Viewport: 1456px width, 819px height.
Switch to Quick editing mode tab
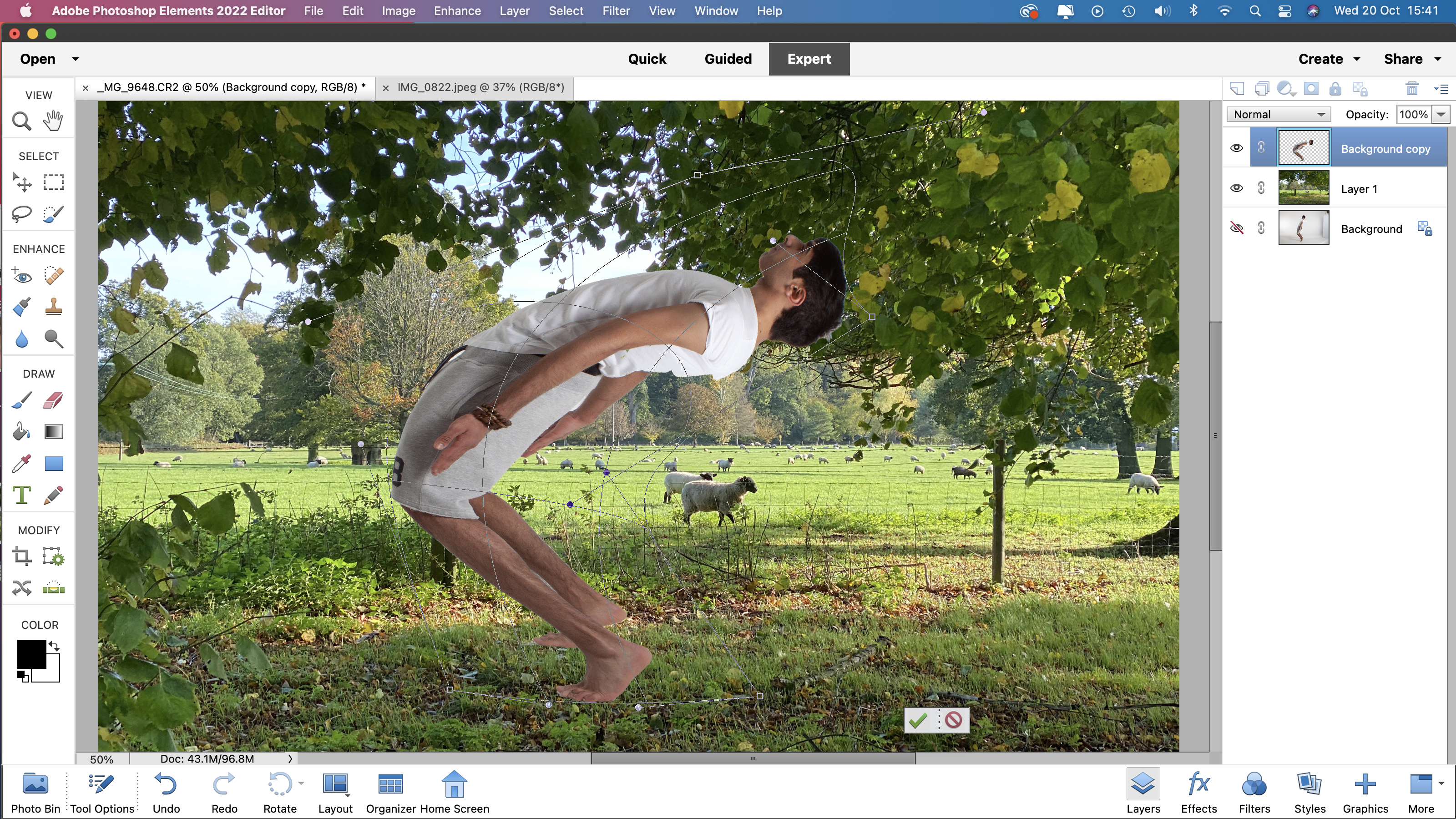tap(647, 58)
